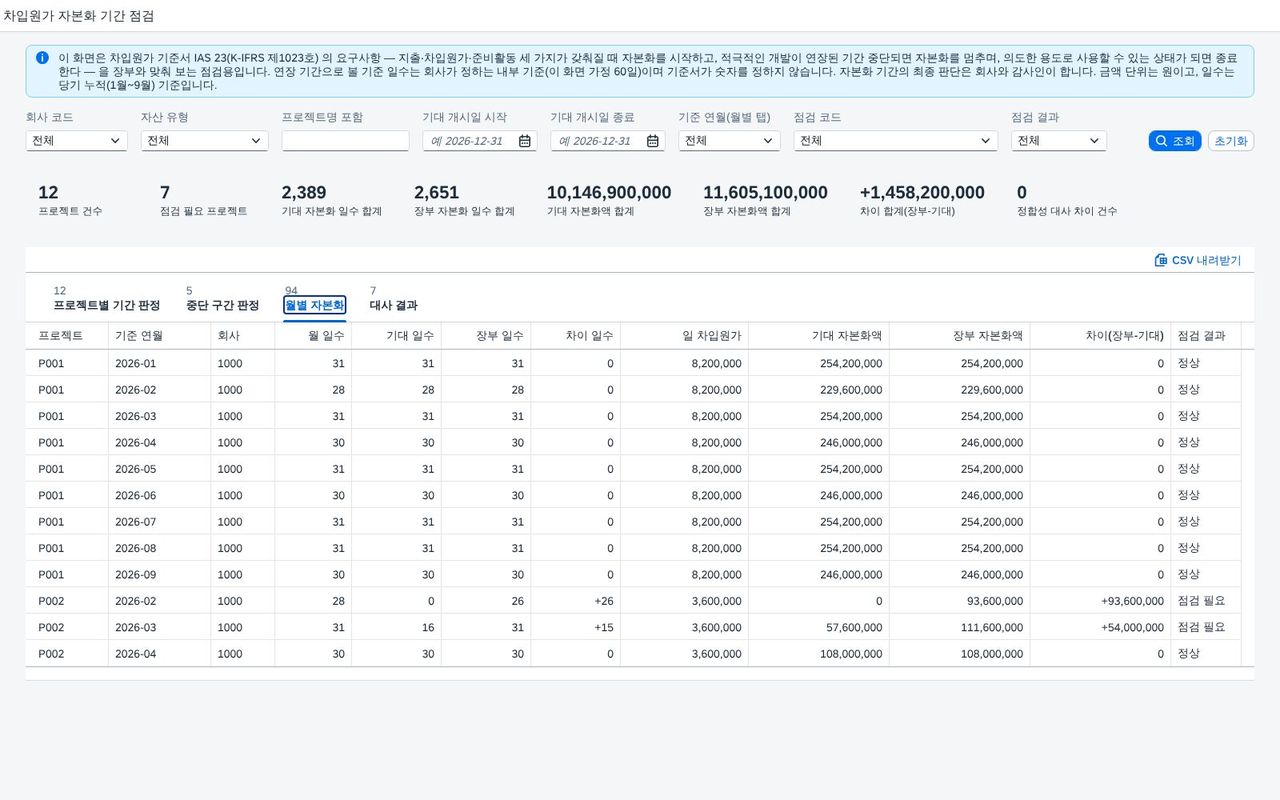Open the 회사 코드 dropdown
This screenshot has width=1280, height=800.
pos(76,141)
